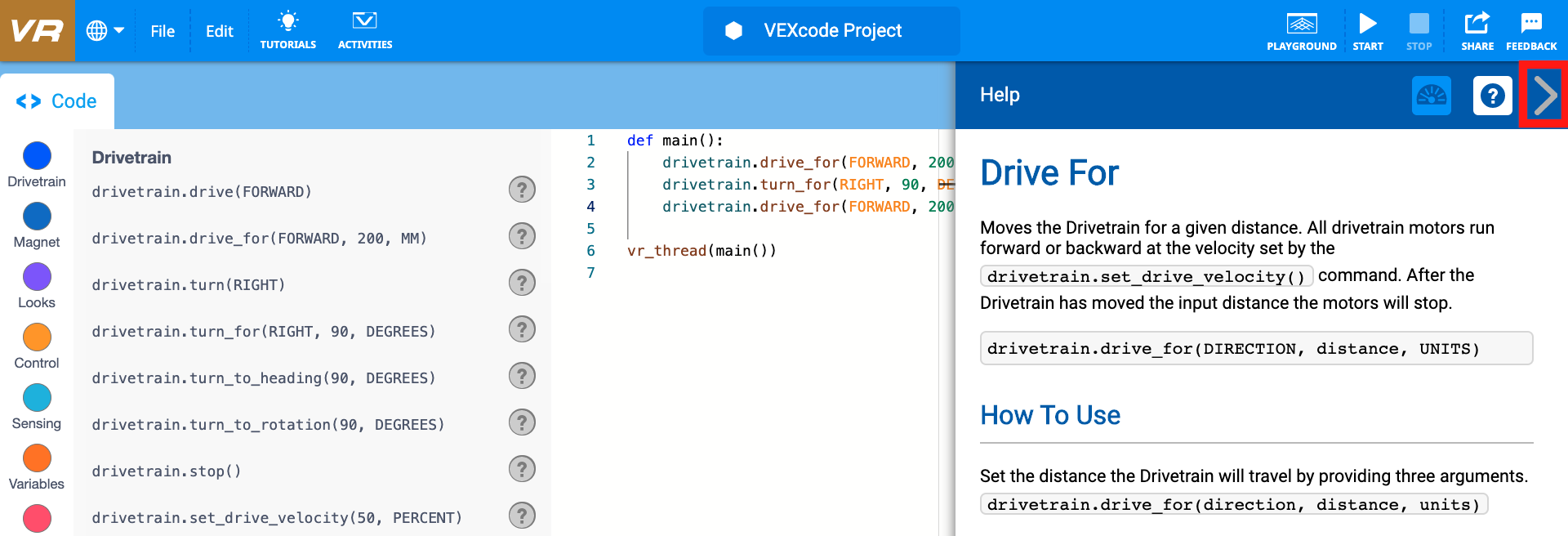Open the Share project icon
Image resolution: width=1568 pixels, height=536 pixels.
tap(1477, 31)
